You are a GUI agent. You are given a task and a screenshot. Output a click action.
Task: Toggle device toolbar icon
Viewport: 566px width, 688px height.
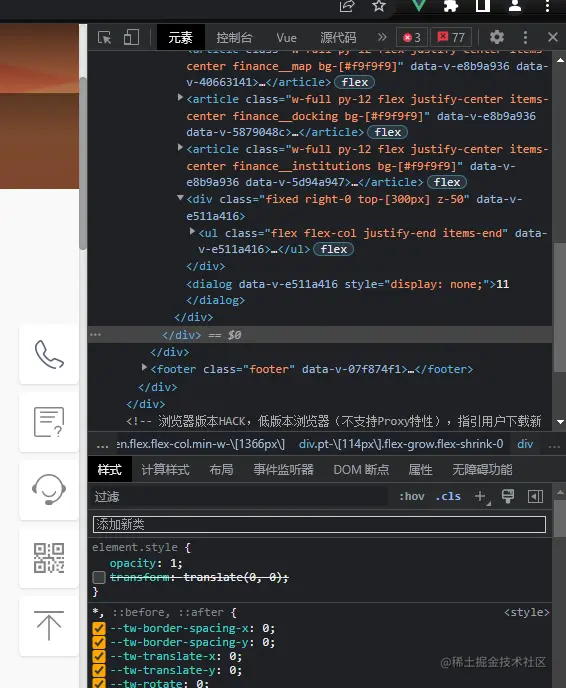pyautogui.click(x=131, y=38)
